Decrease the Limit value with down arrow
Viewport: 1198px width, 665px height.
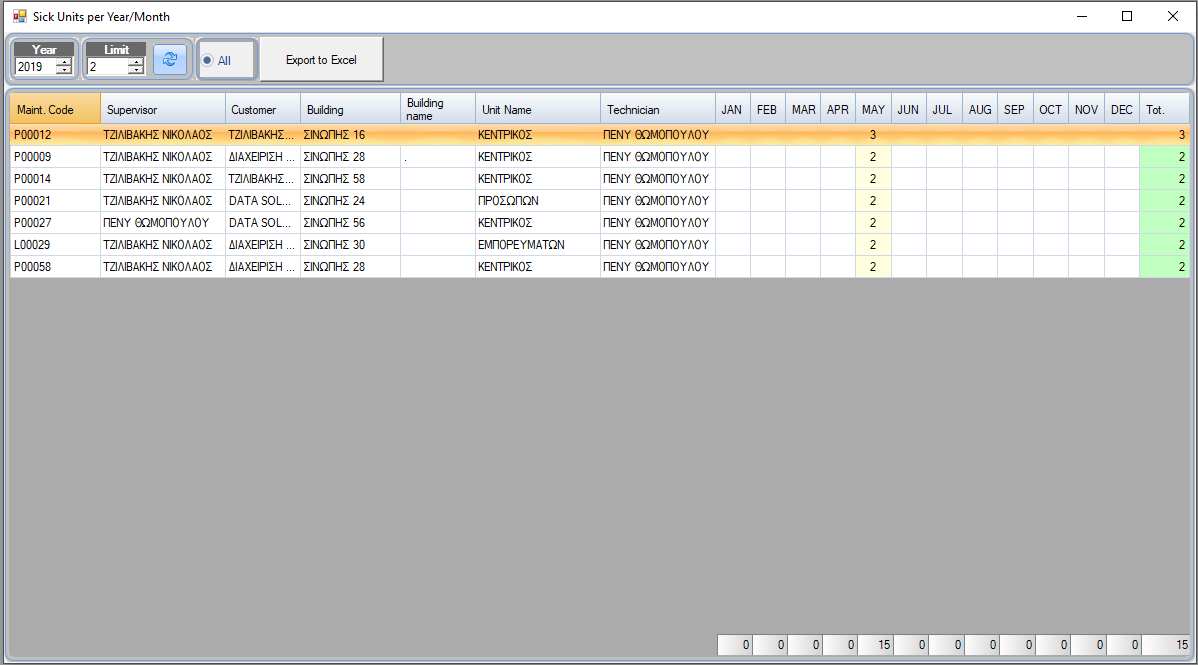[x=136, y=71]
